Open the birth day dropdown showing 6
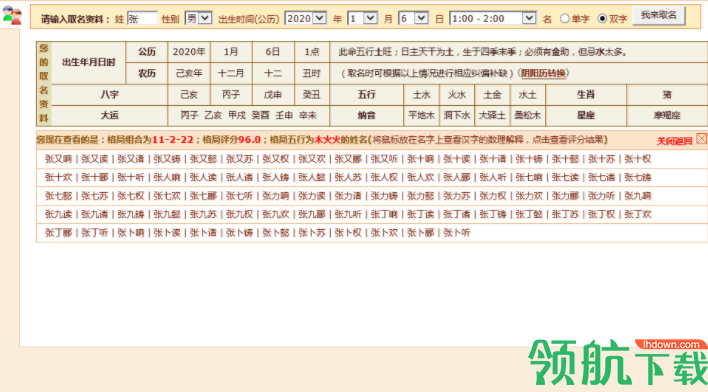 (414, 19)
